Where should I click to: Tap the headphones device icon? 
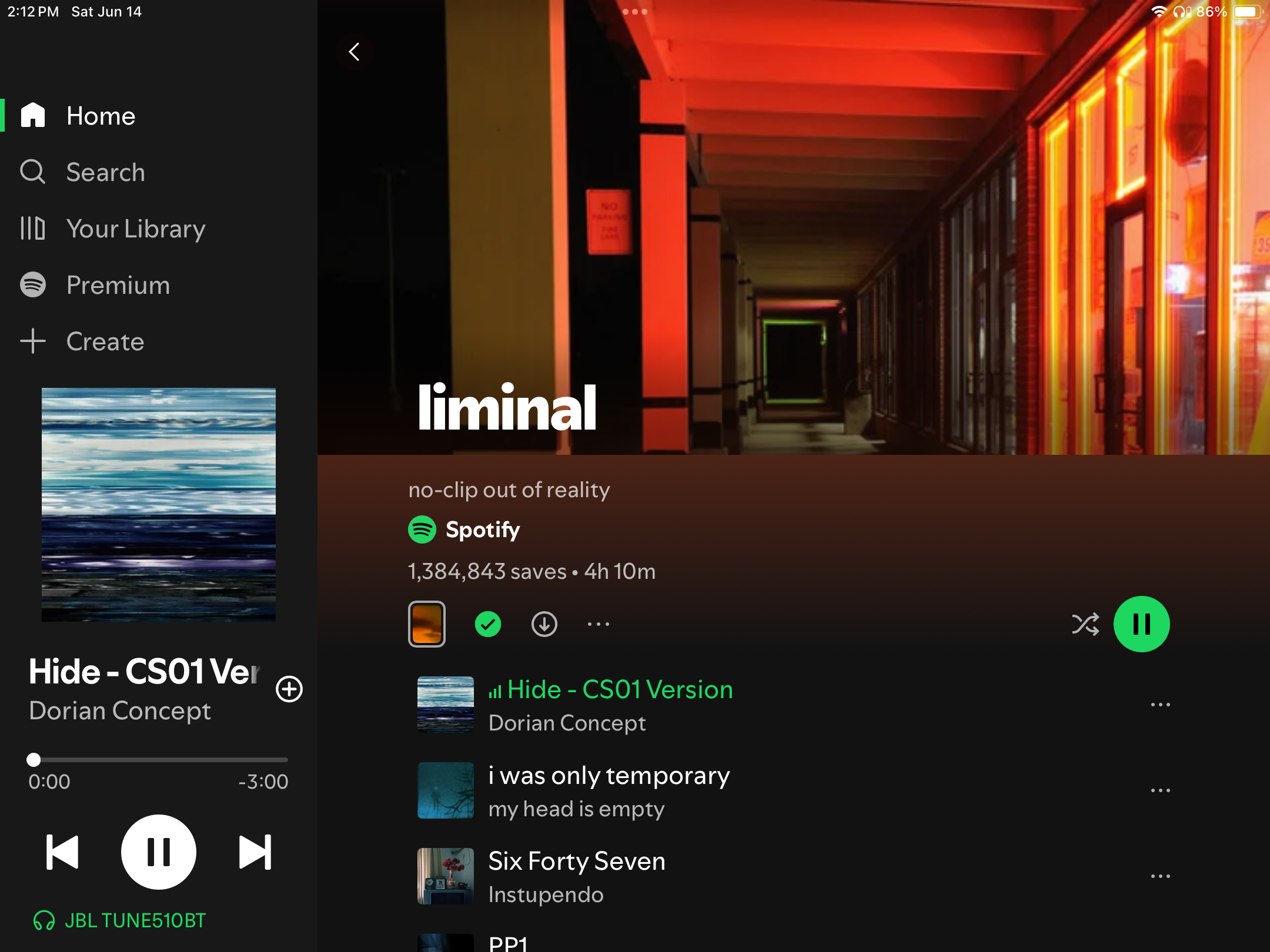(44, 920)
